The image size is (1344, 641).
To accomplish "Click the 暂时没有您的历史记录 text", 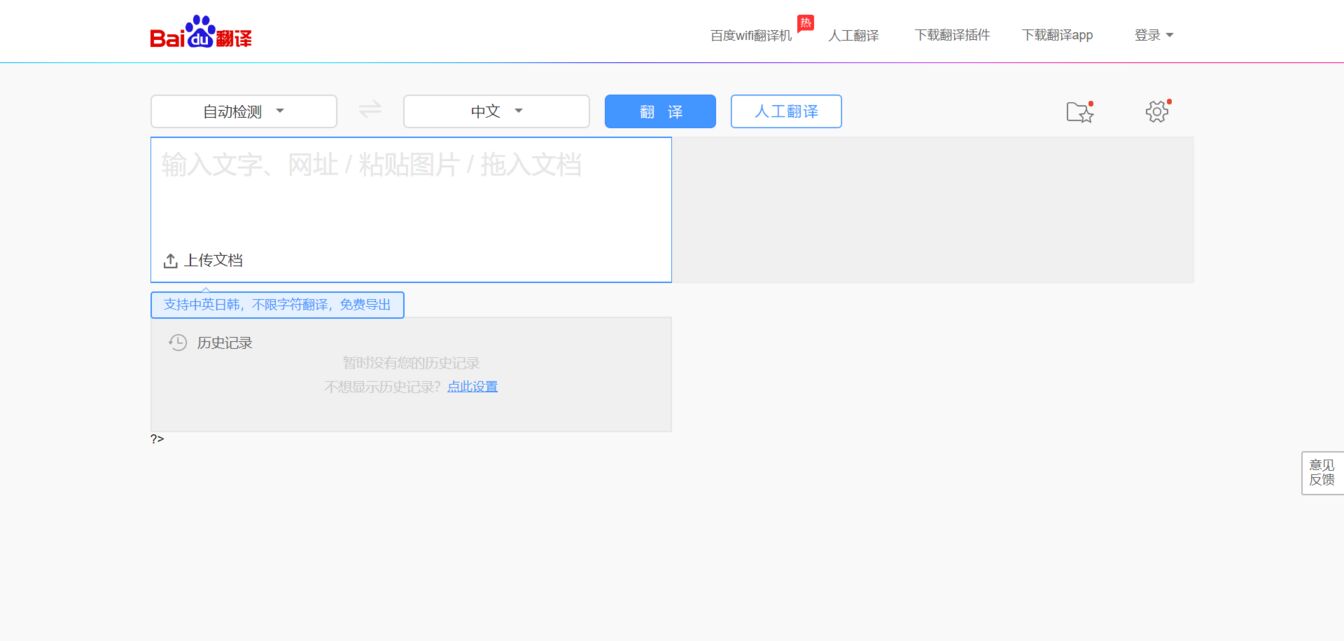I will click(411, 363).
